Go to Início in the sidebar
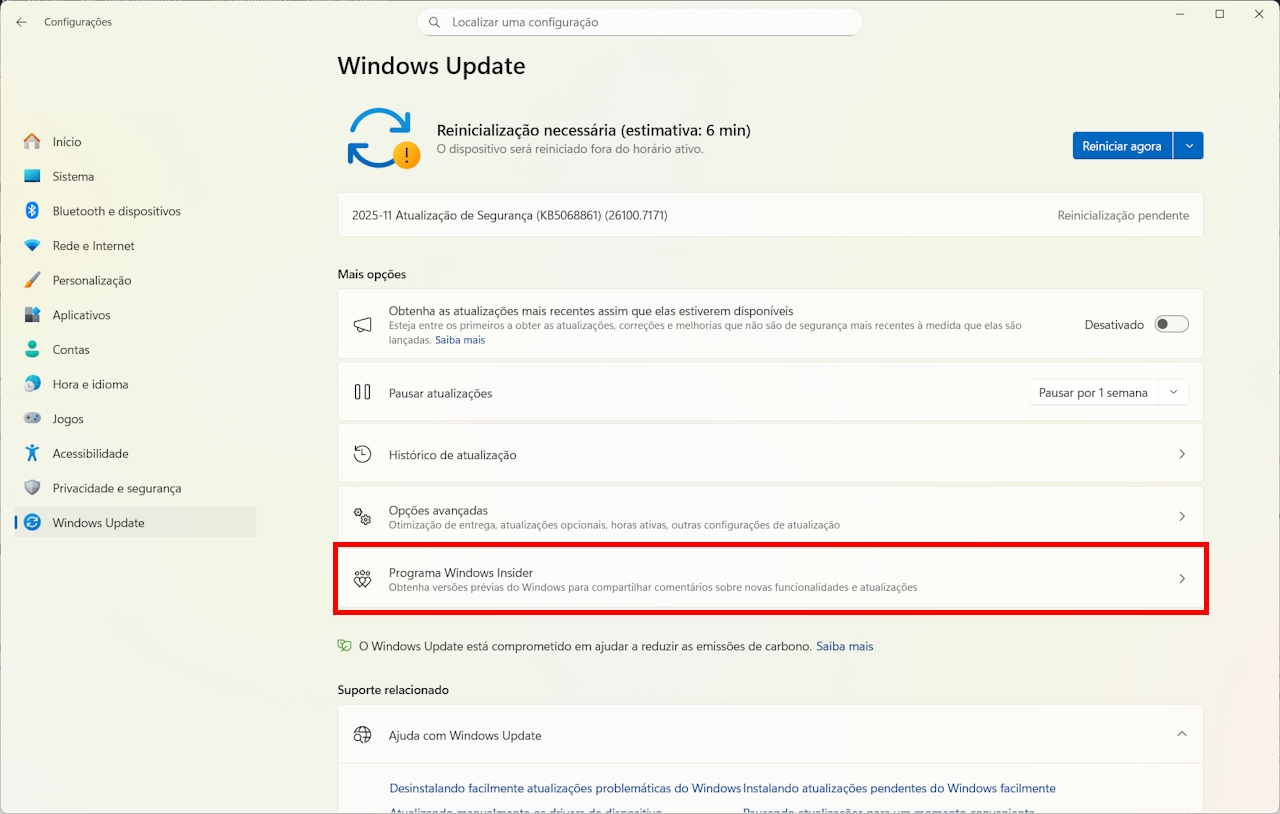The height and width of the screenshot is (814, 1280). 66,141
